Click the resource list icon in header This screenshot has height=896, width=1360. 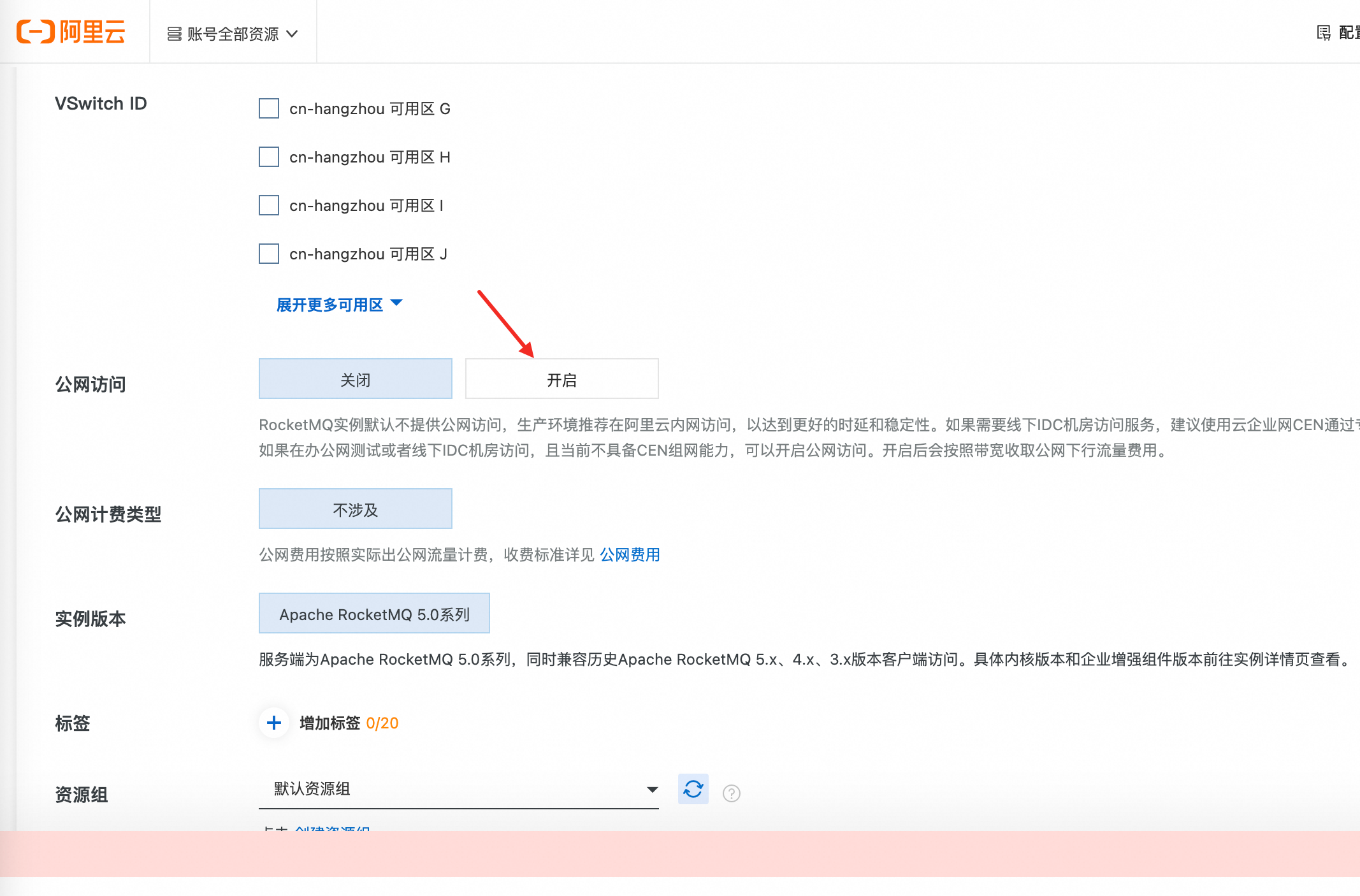174,34
